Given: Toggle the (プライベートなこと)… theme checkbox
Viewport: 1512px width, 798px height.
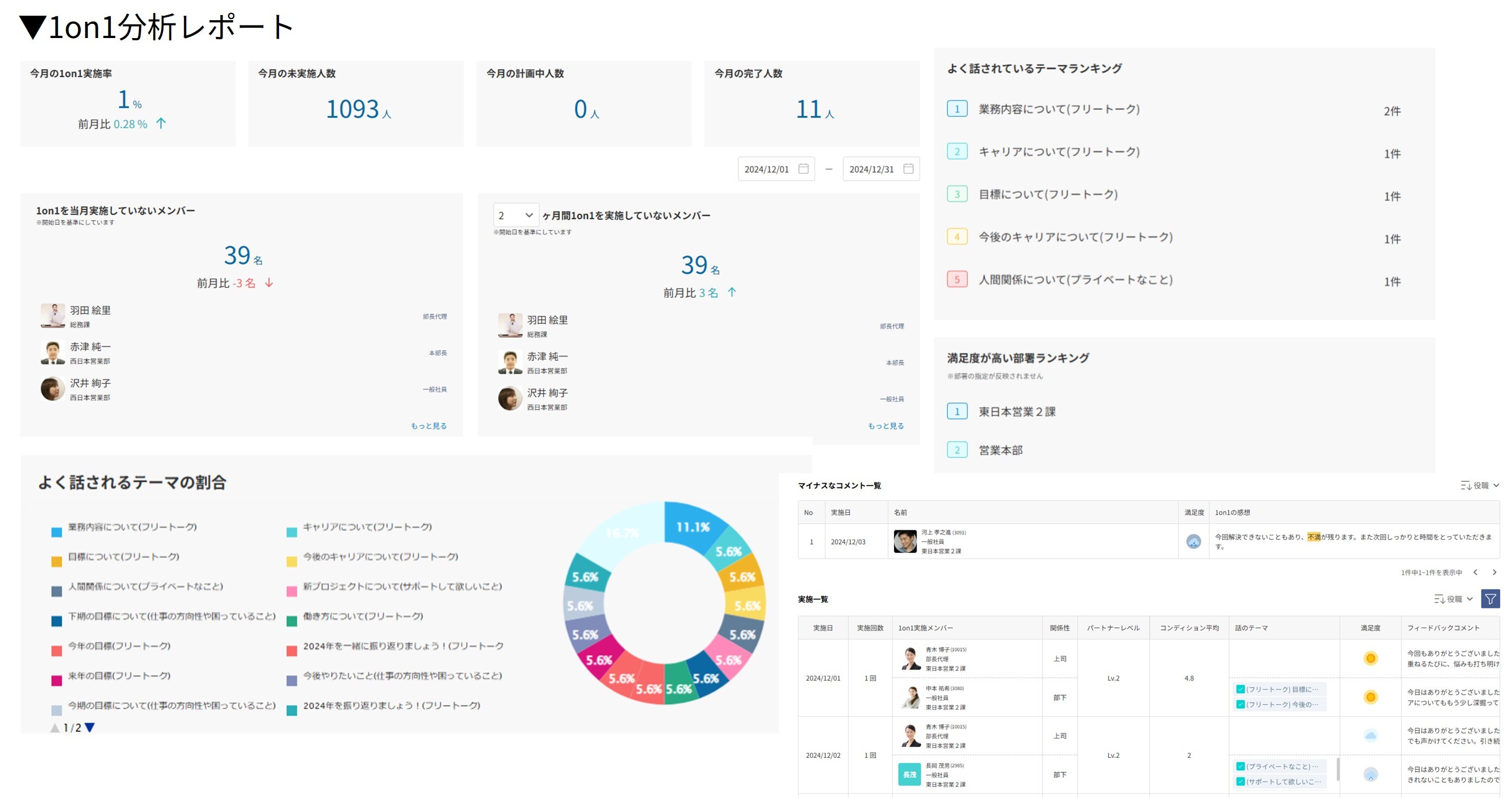Looking at the screenshot, I should [x=1240, y=766].
